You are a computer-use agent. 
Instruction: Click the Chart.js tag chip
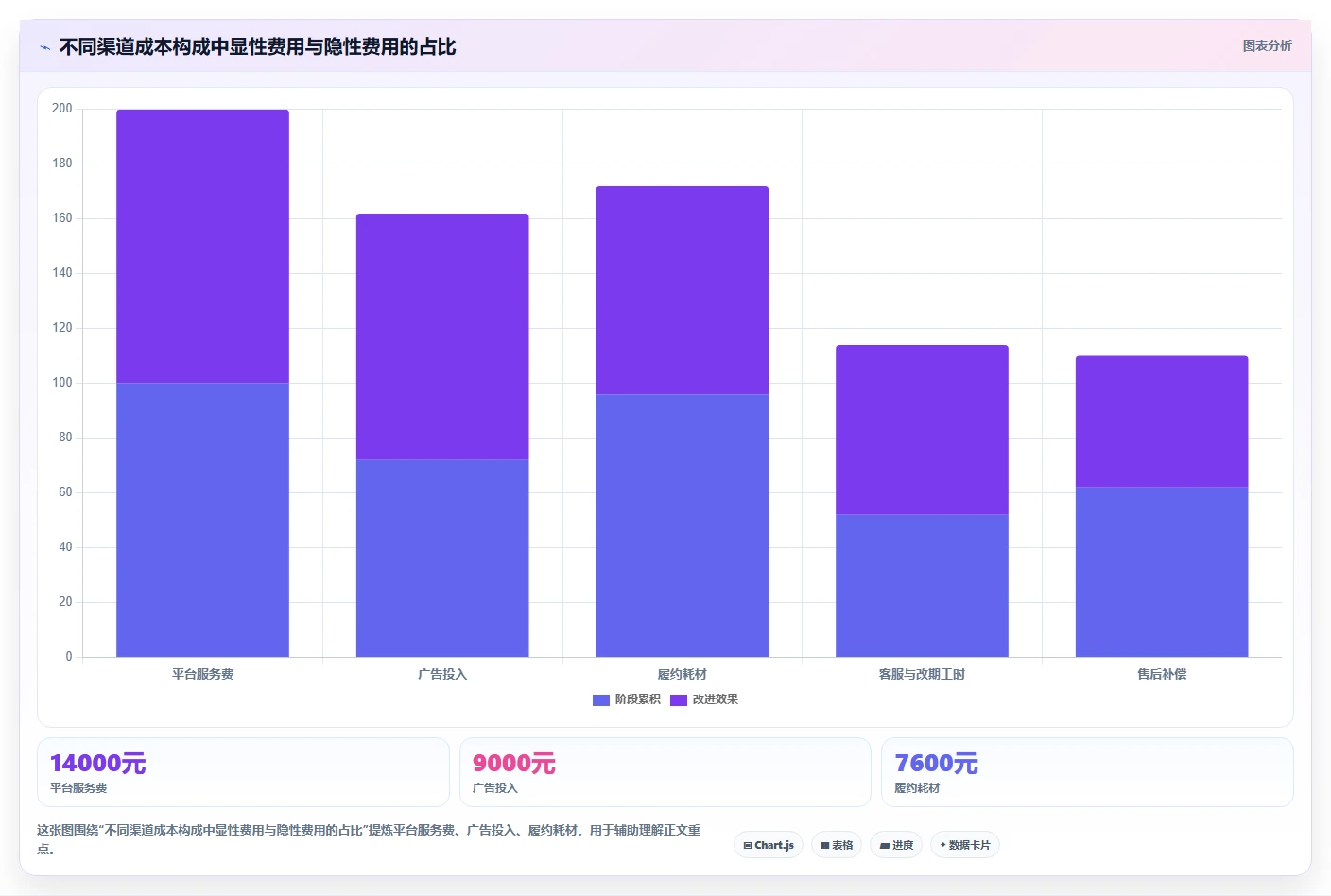coord(769,845)
